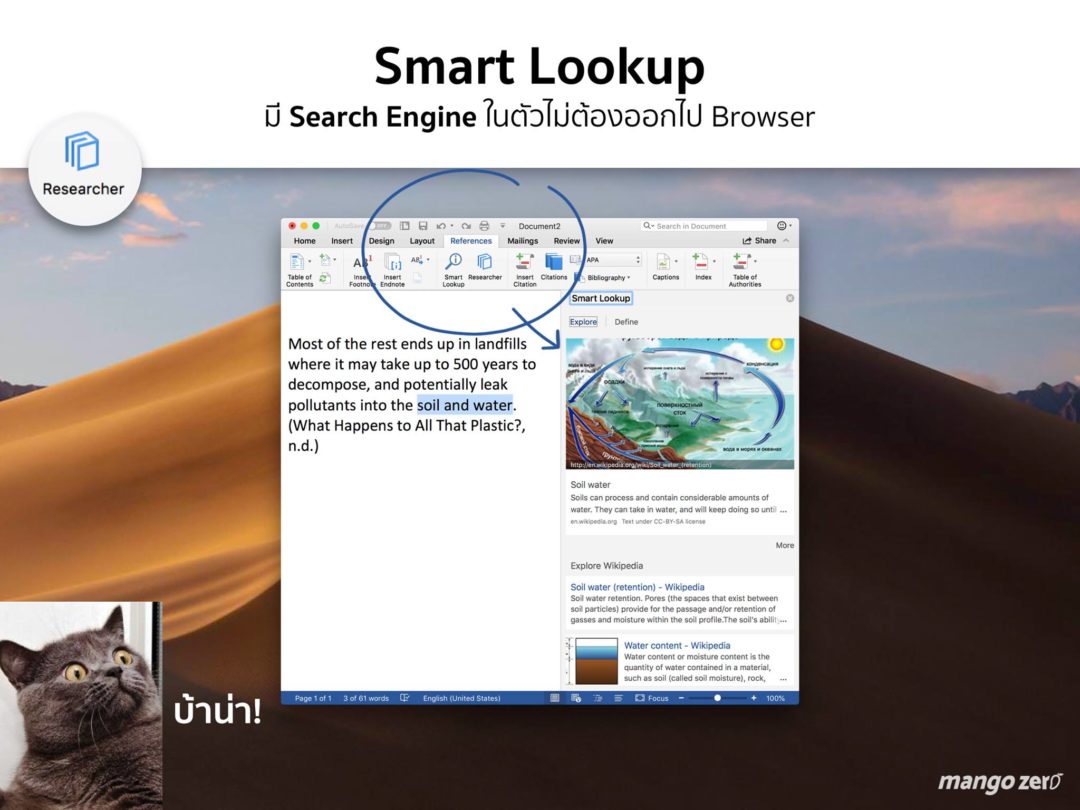Open the Soil water (retention) Wikipedia link
Screen dimensions: 1080x810
pos(637,587)
